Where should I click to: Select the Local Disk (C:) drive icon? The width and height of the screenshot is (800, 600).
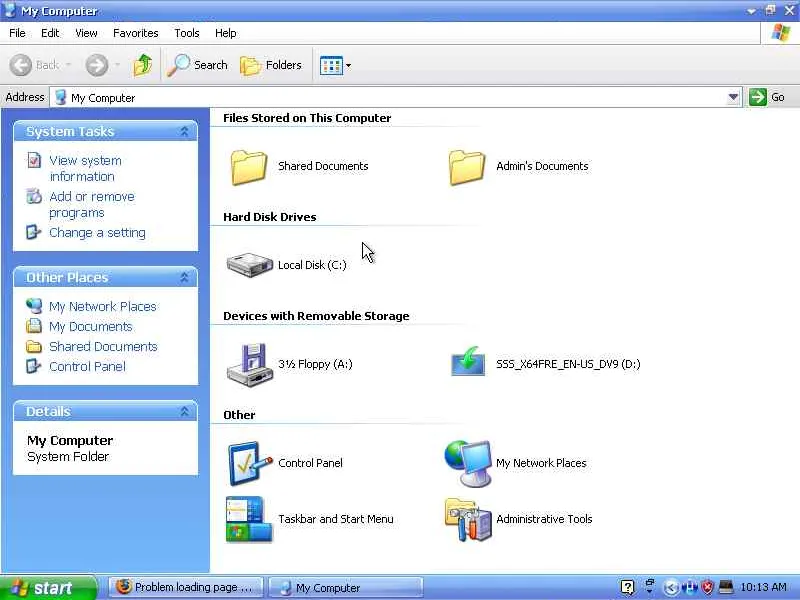[x=249, y=265]
